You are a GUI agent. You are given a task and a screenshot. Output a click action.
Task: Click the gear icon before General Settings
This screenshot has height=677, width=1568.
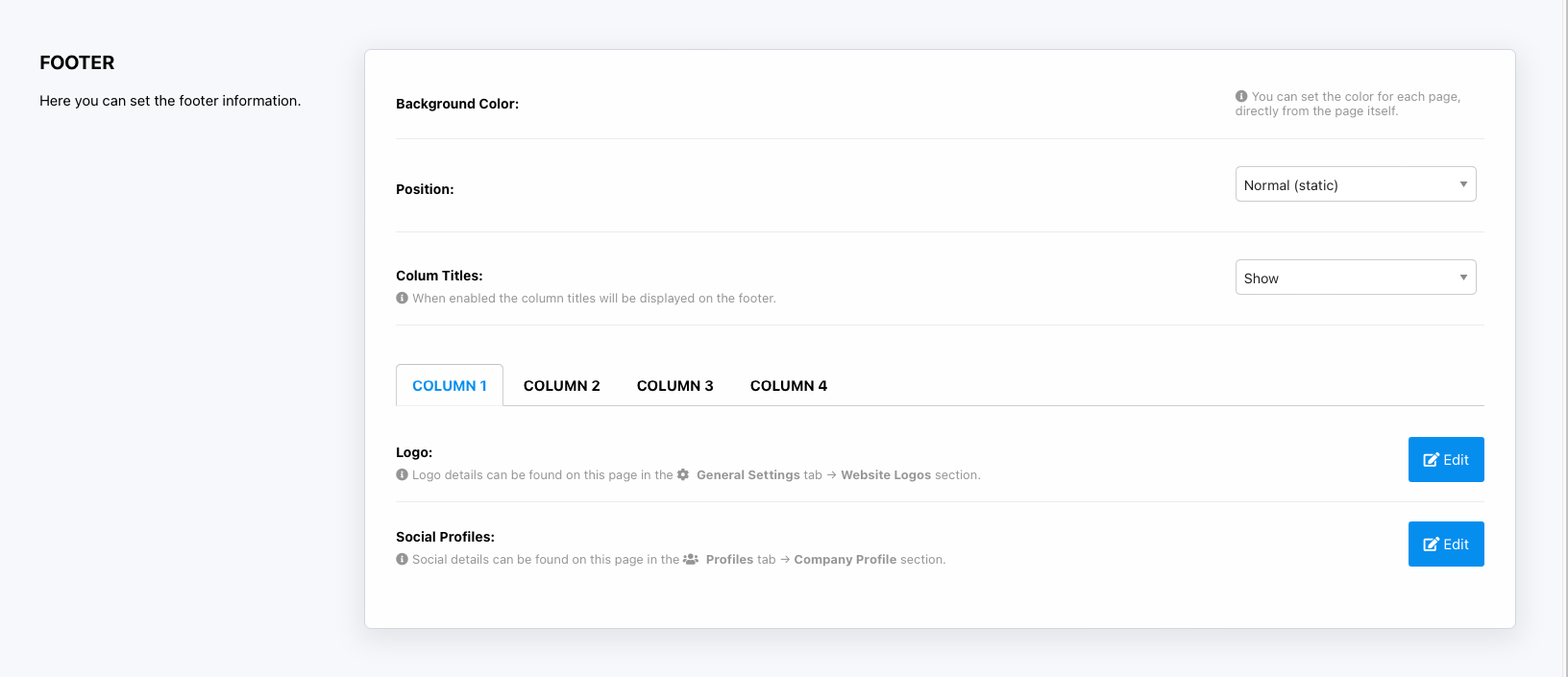683,474
